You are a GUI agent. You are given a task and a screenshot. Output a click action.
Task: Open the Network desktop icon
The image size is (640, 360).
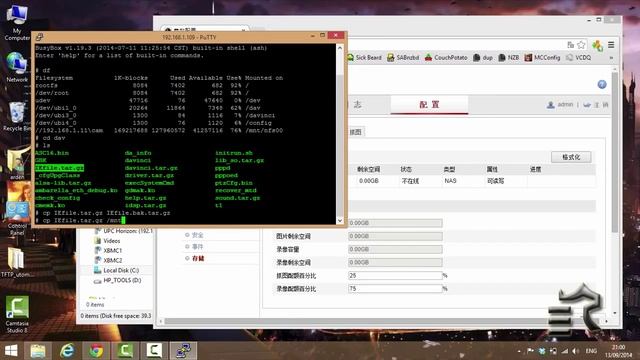coord(16,67)
